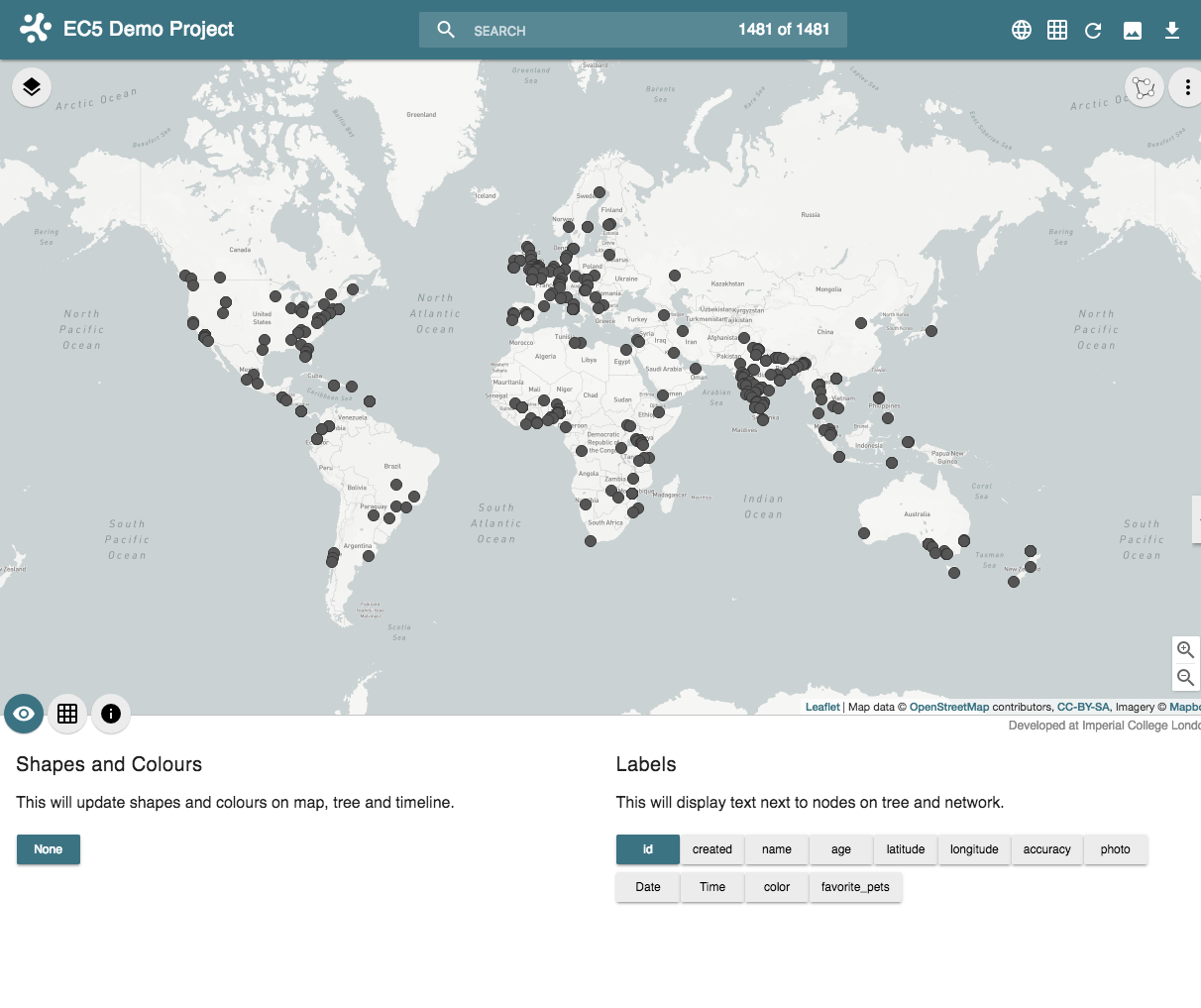Image resolution: width=1201 pixels, height=1008 pixels.
Task: Switch to the eye visualisation tab
Action: click(24, 714)
